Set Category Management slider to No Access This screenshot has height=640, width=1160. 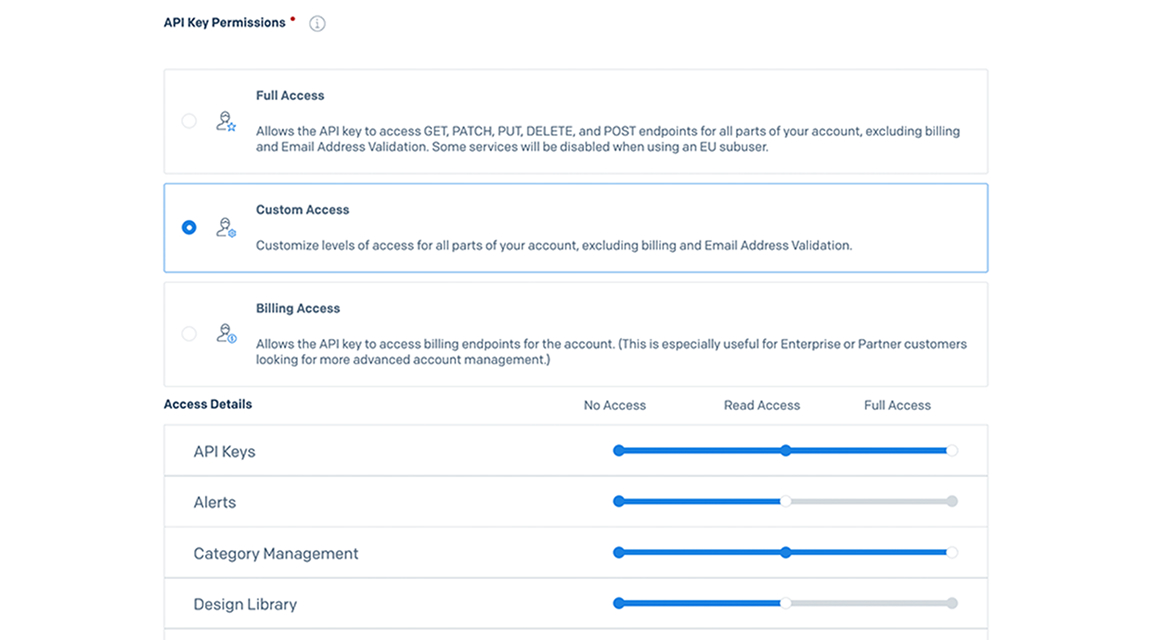click(619, 553)
